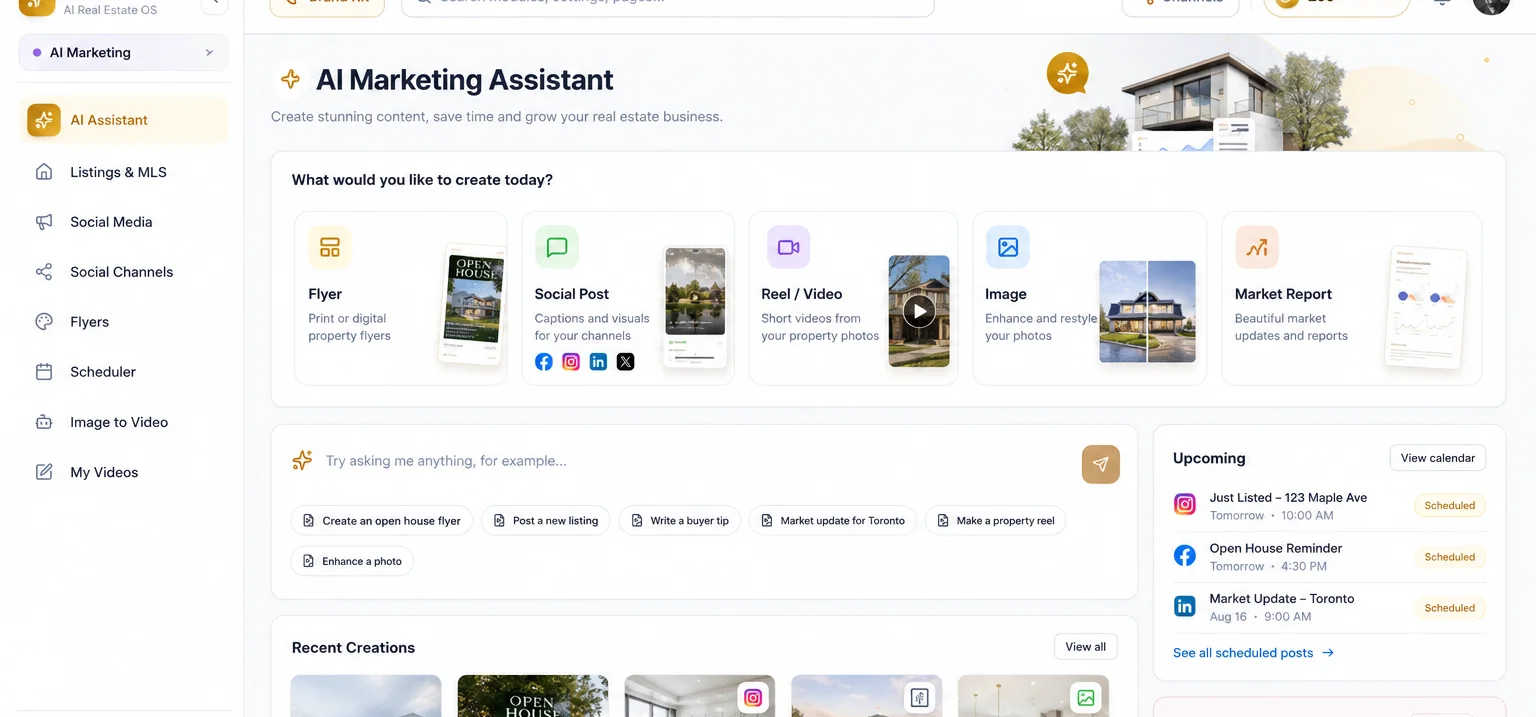The image size is (1536, 717).
Task: Click Facebook icon in Social Post card
Action: click(543, 362)
